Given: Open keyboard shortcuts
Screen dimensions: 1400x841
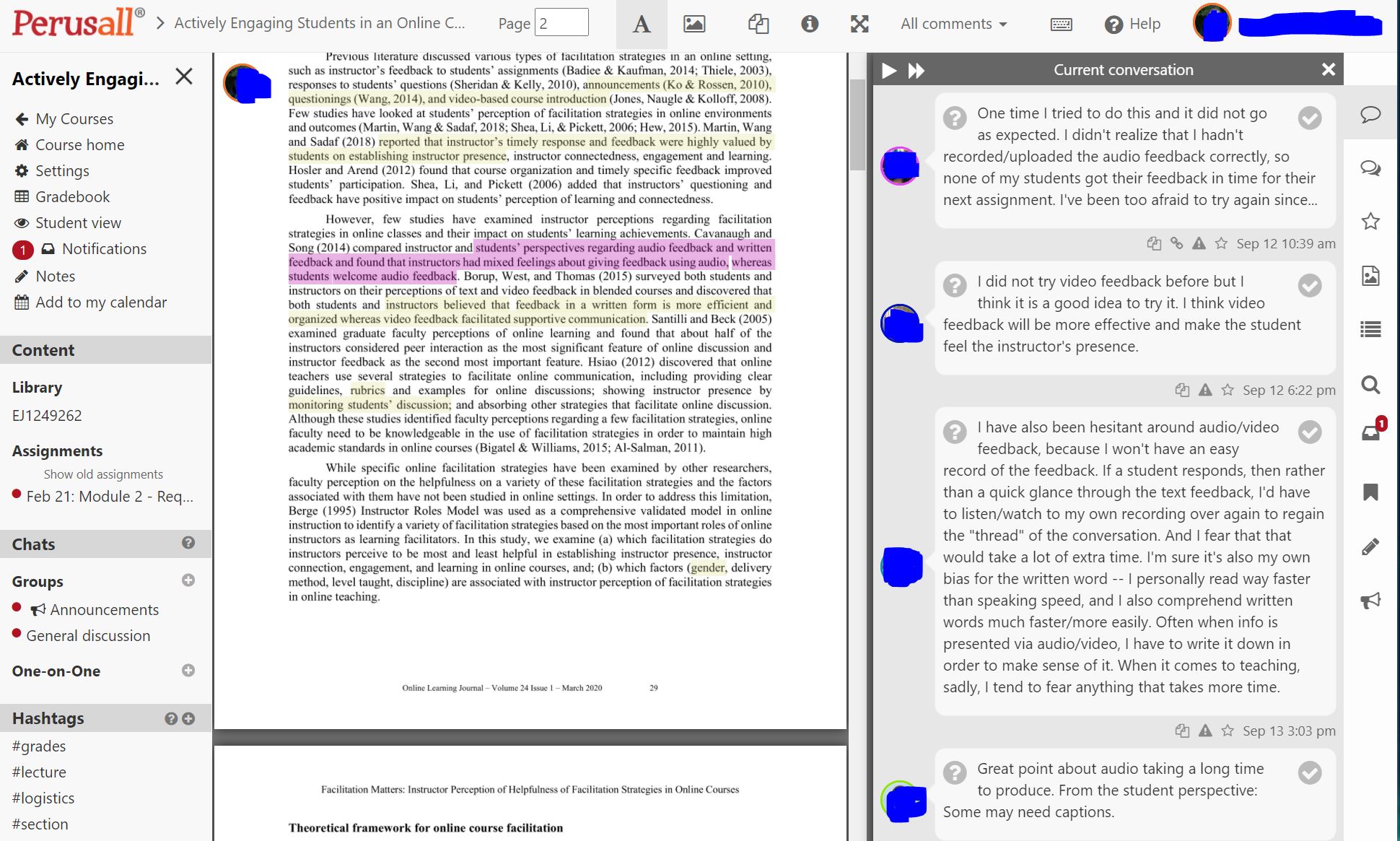Looking at the screenshot, I should pos(1060,23).
